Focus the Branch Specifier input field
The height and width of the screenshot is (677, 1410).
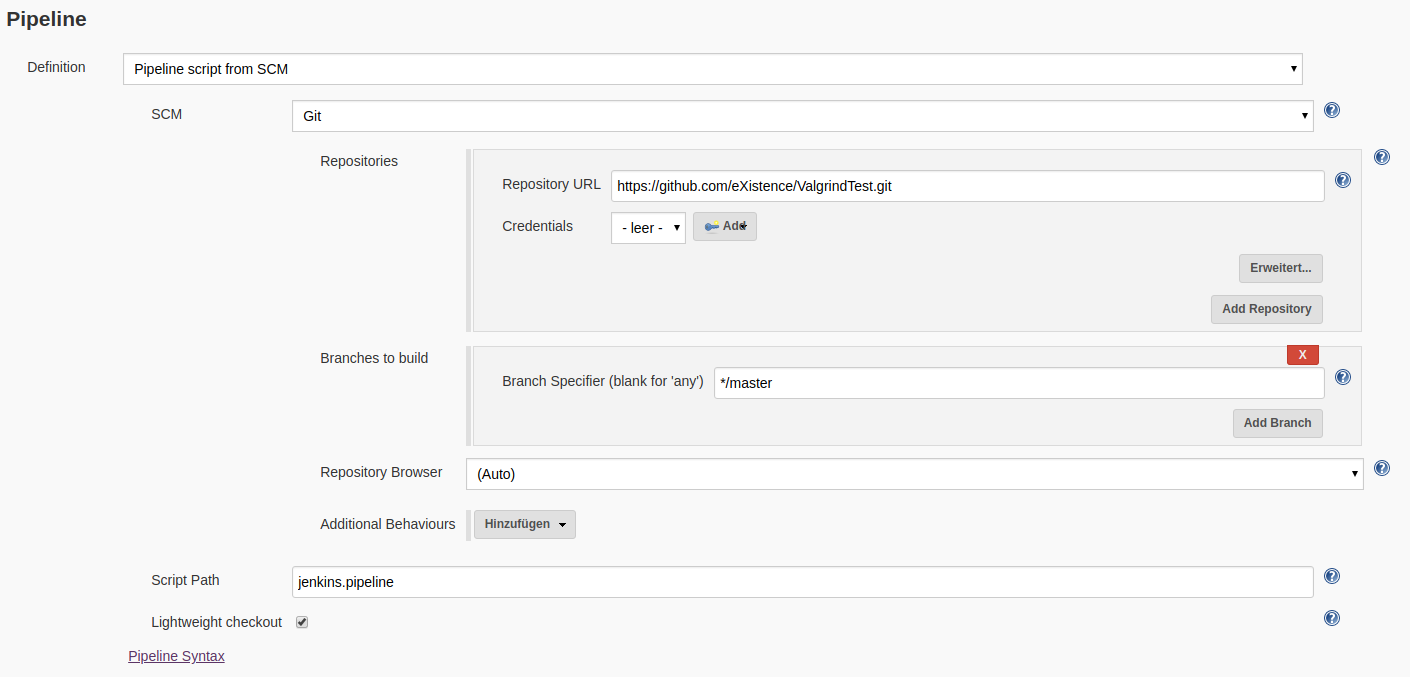1019,383
